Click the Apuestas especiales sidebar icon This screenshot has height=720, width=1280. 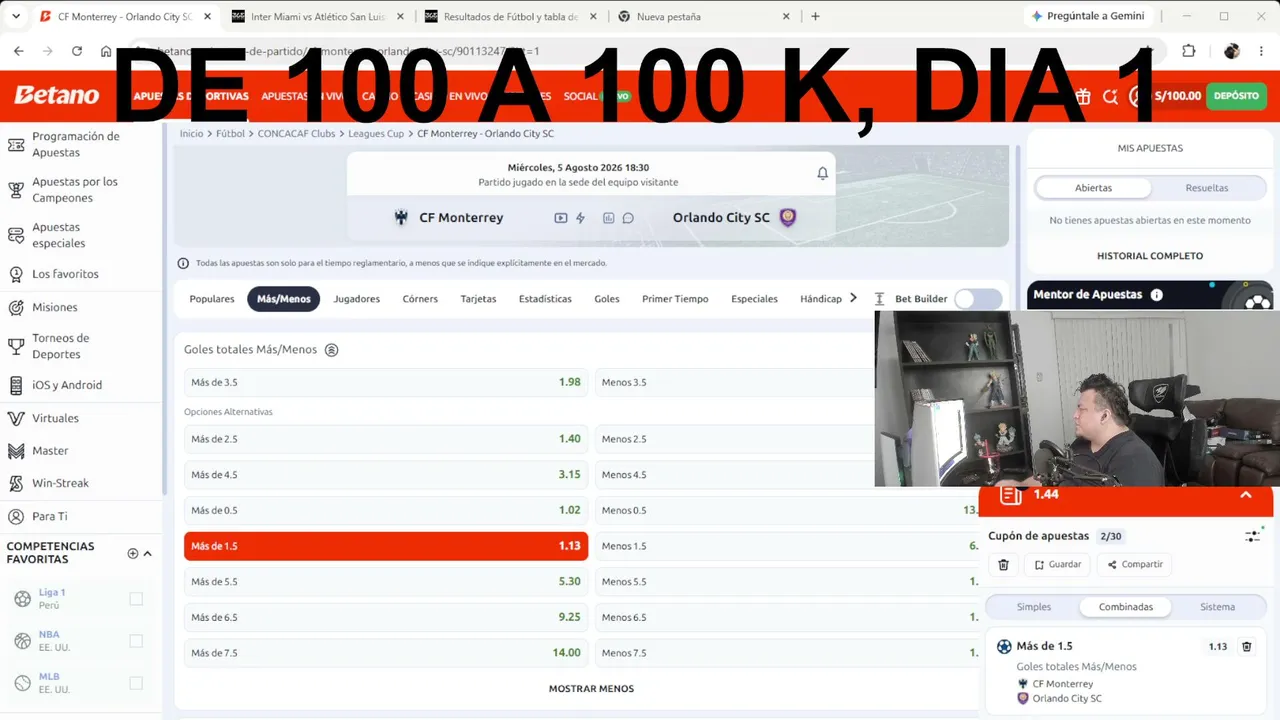tap(16, 235)
